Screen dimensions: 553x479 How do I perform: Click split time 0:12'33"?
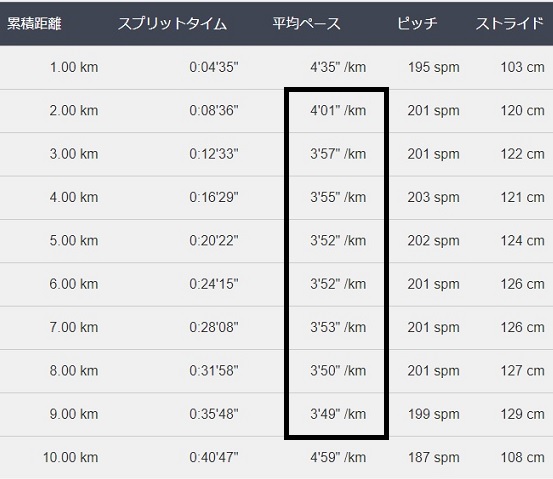pyautogui.click(x=214, y=154)
